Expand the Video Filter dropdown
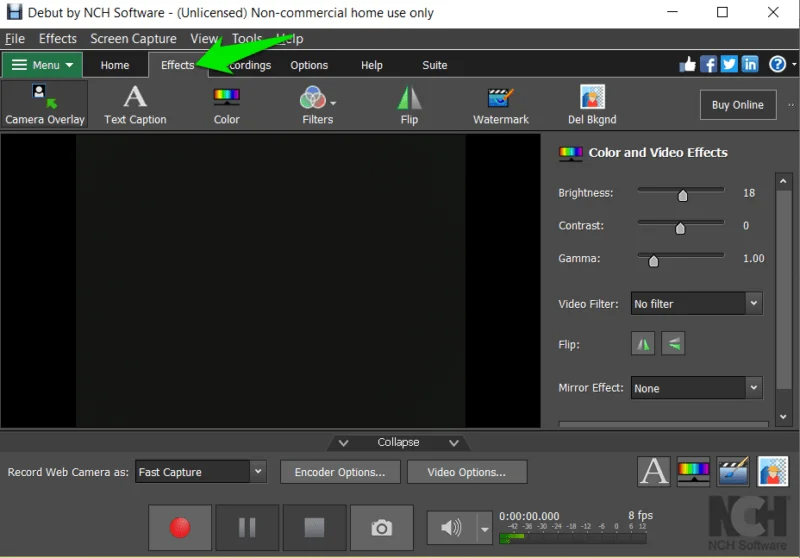 [696, 303]
